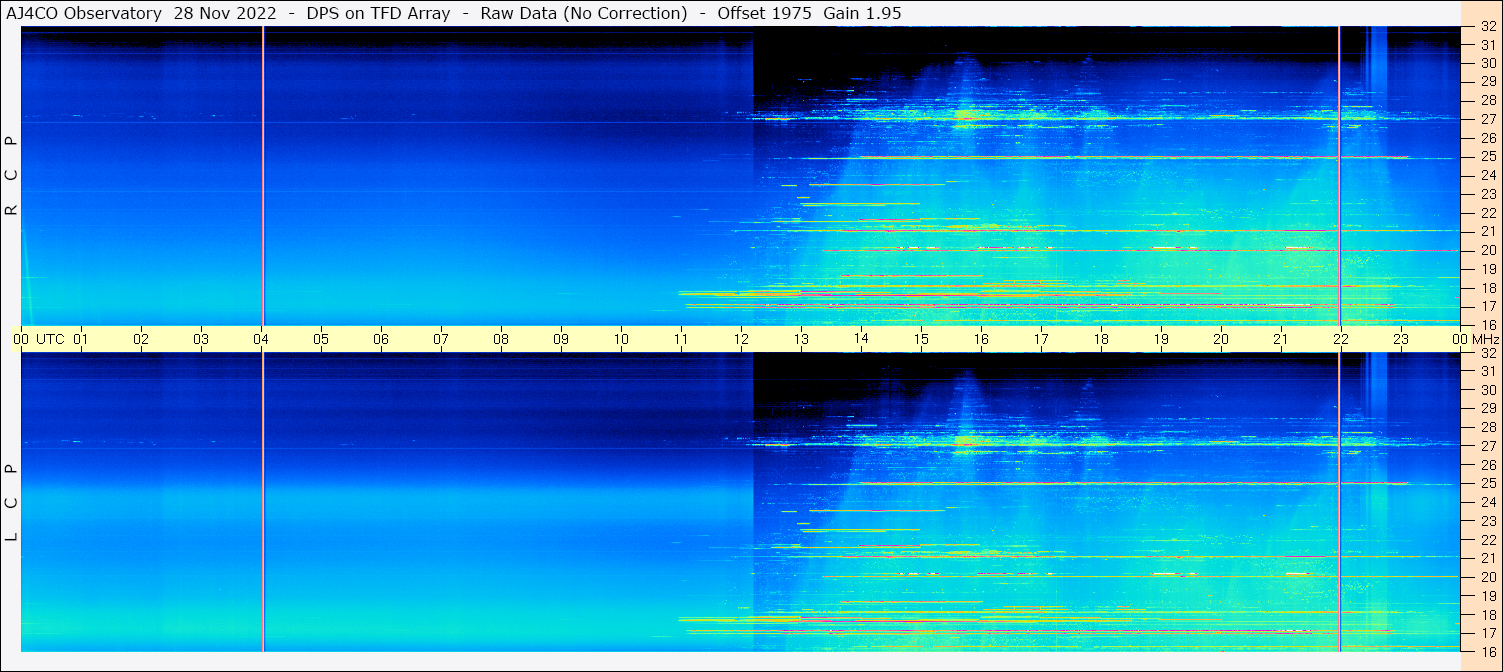Select the 01 hour tick label
Image resolution: width=1503 pixels, height=672 pixels.
[81, 339]
